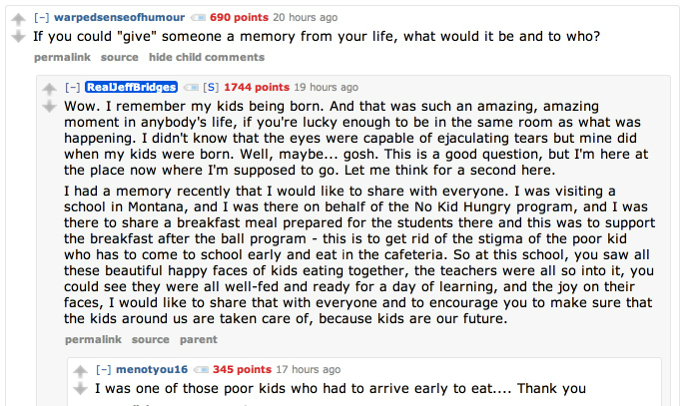
Task: Upvote RealJeffBridges' reply
Action: click(50, 89)
